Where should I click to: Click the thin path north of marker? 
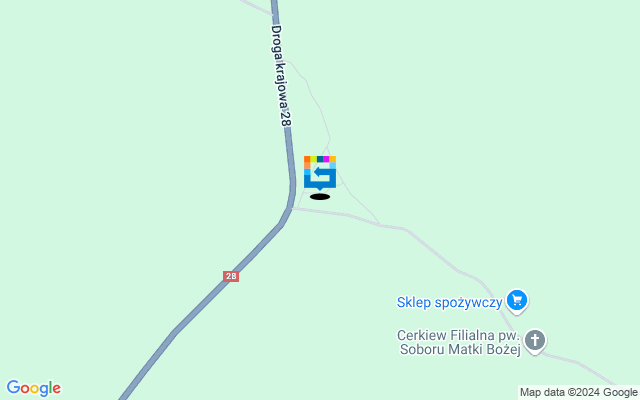point(320,108)
